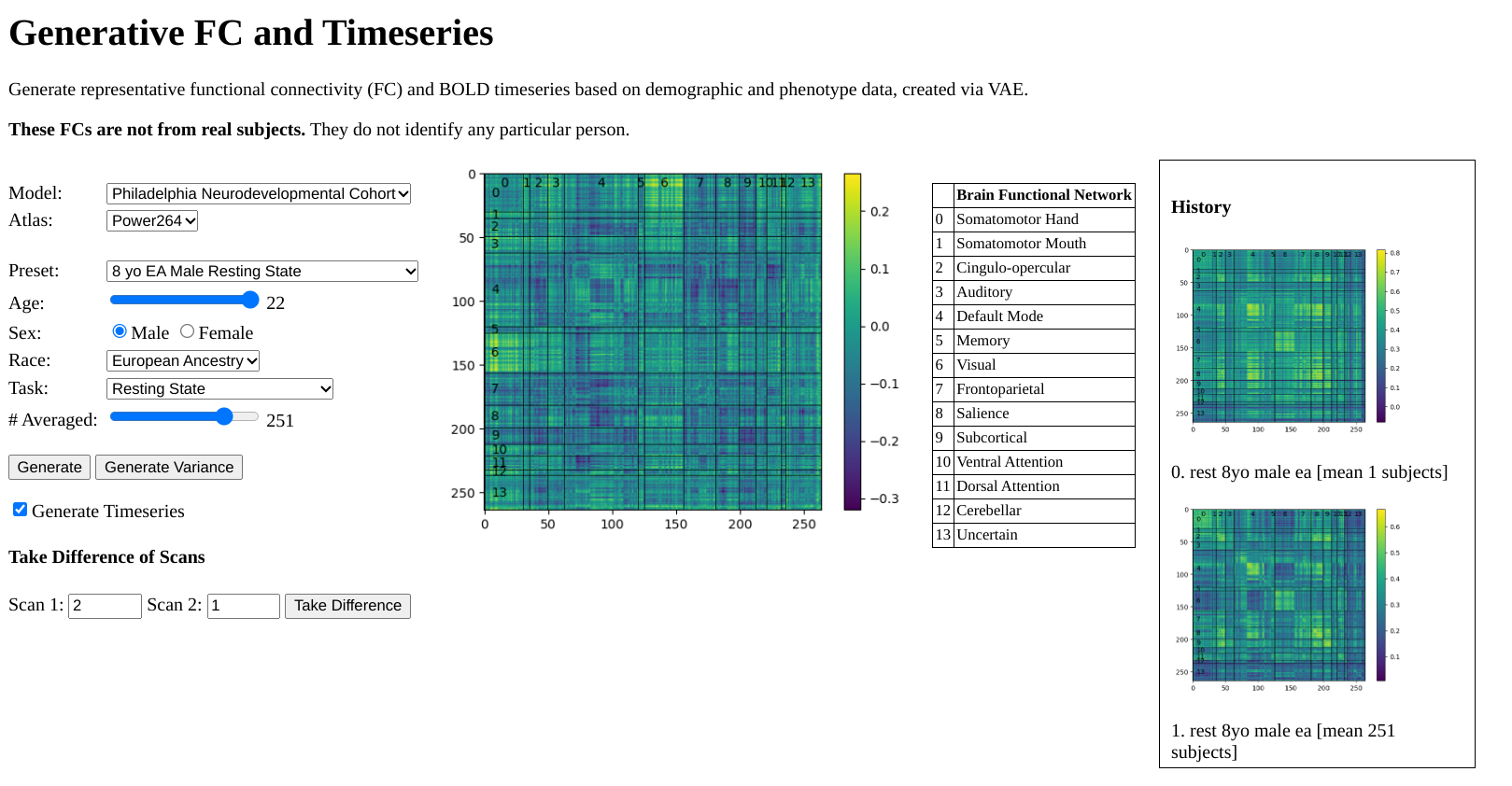
Task: Open the Model dropdown
Action: (259, 193)
